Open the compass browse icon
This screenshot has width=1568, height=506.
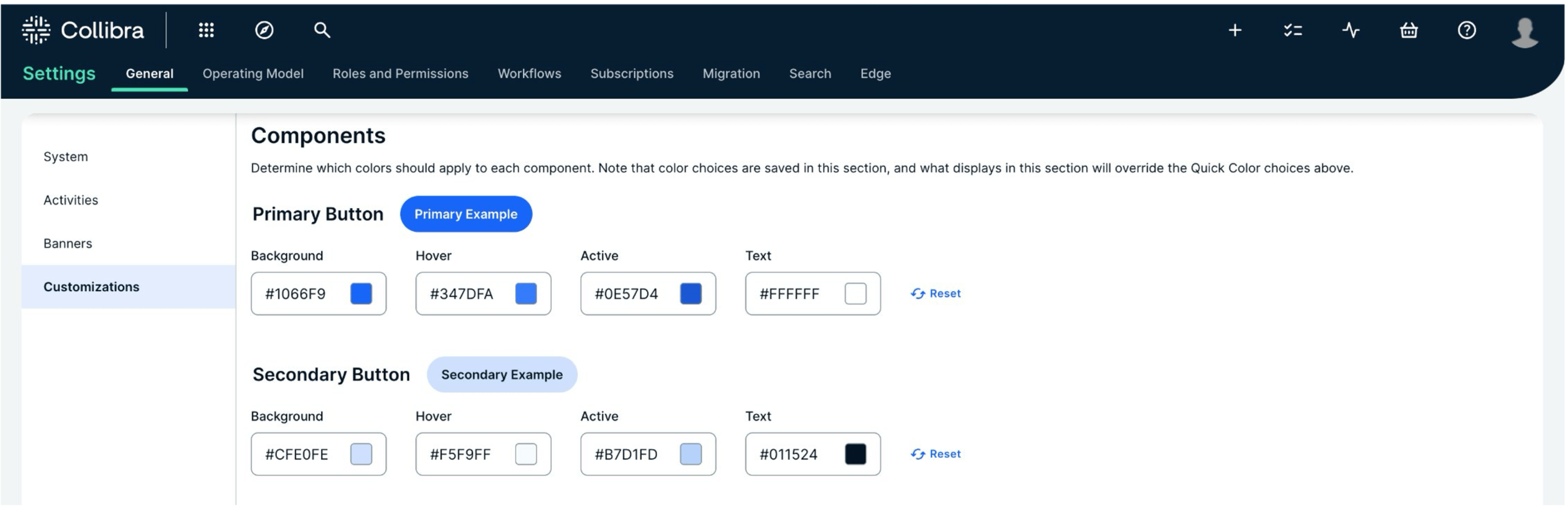(x=264, y=30)
